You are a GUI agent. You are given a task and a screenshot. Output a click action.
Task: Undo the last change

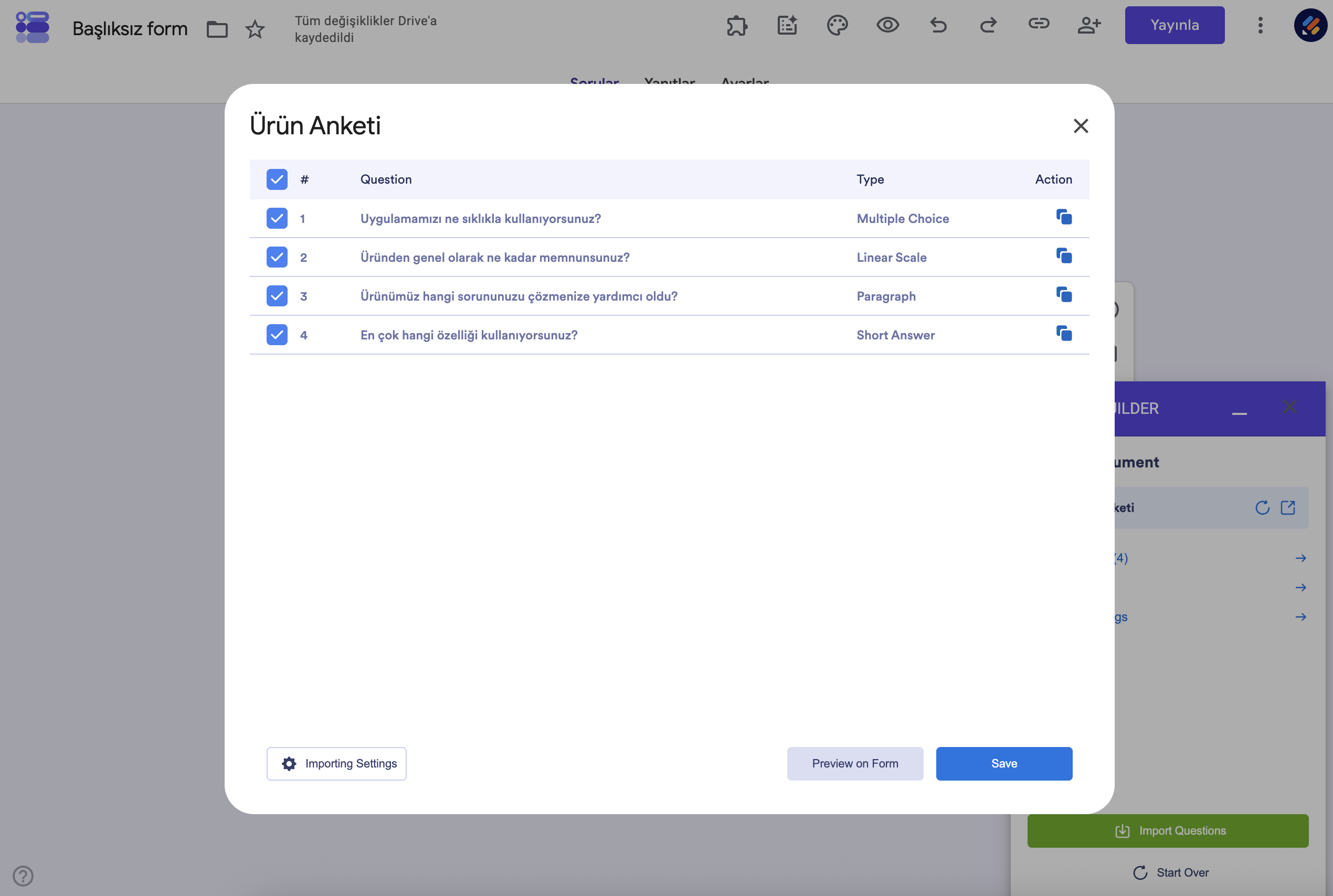pos(938,25)
